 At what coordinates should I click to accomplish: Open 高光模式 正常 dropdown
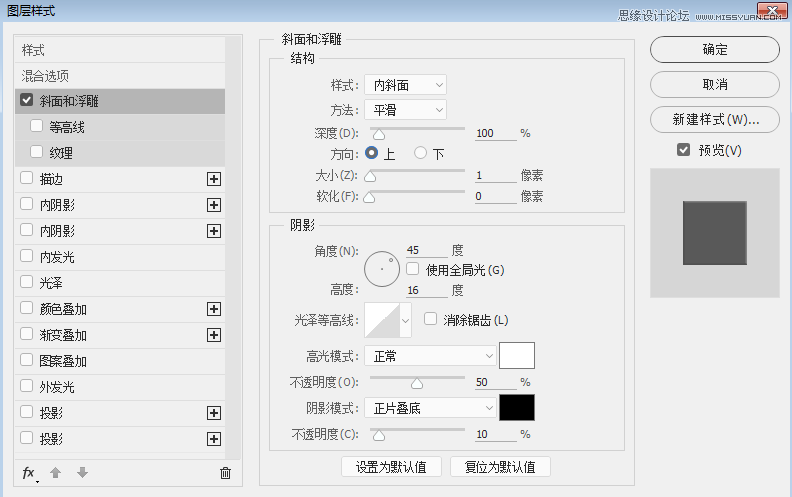click(x=430, y=356)
